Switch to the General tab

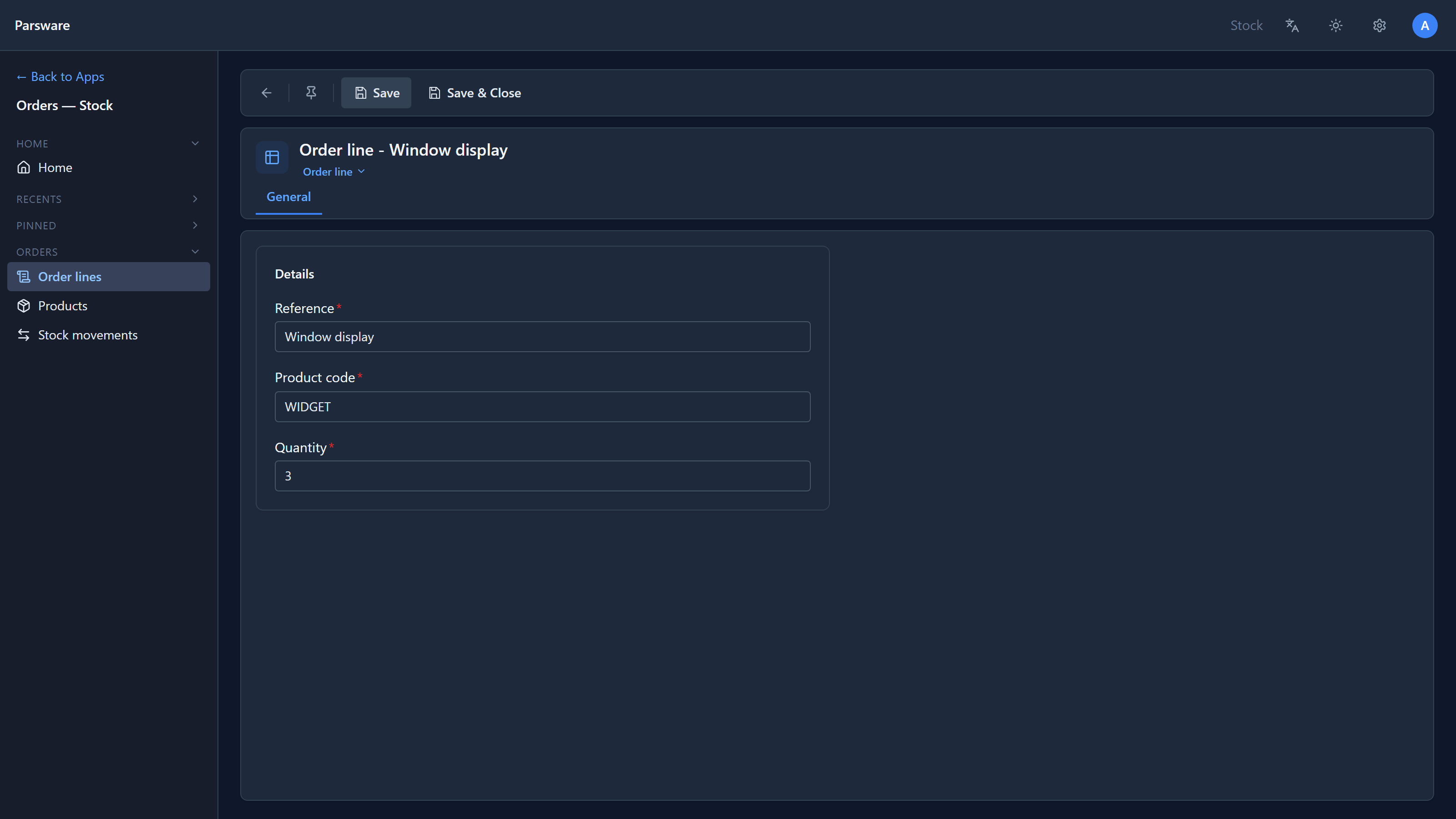point(289,197)
